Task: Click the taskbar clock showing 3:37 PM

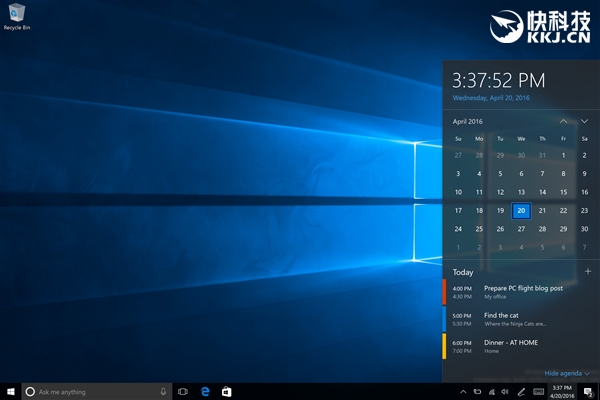Action: (562, 391)
